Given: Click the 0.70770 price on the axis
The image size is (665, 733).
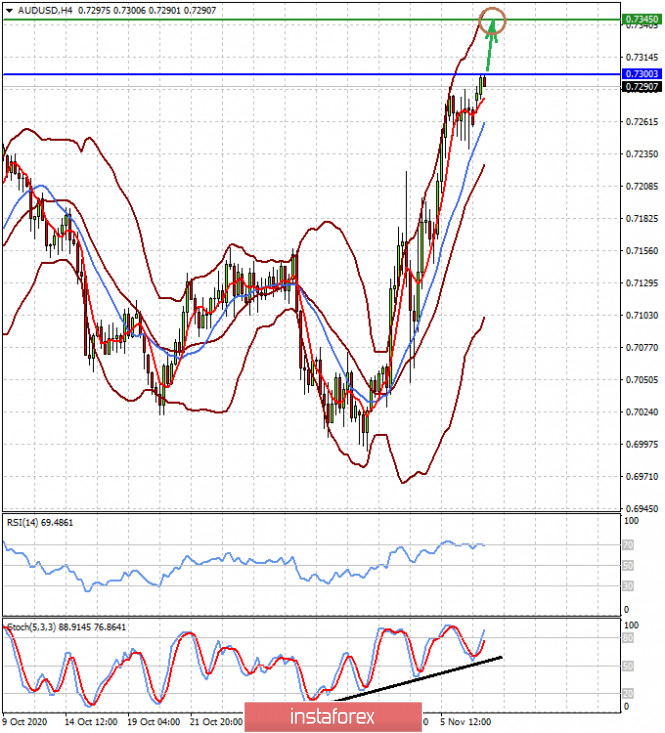Looking at the screenshot, I should (x=642, y=348).
